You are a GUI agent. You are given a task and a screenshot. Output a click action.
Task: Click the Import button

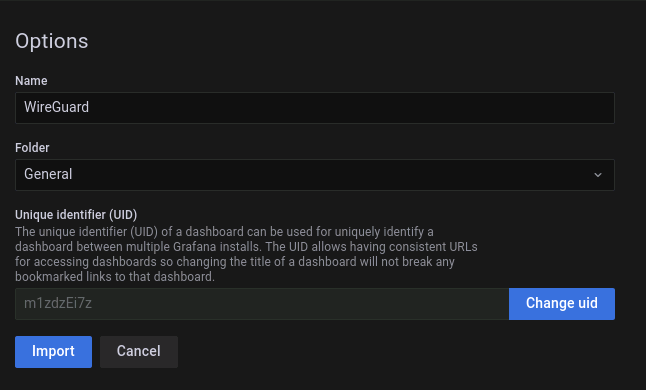(x=54, y=352)
